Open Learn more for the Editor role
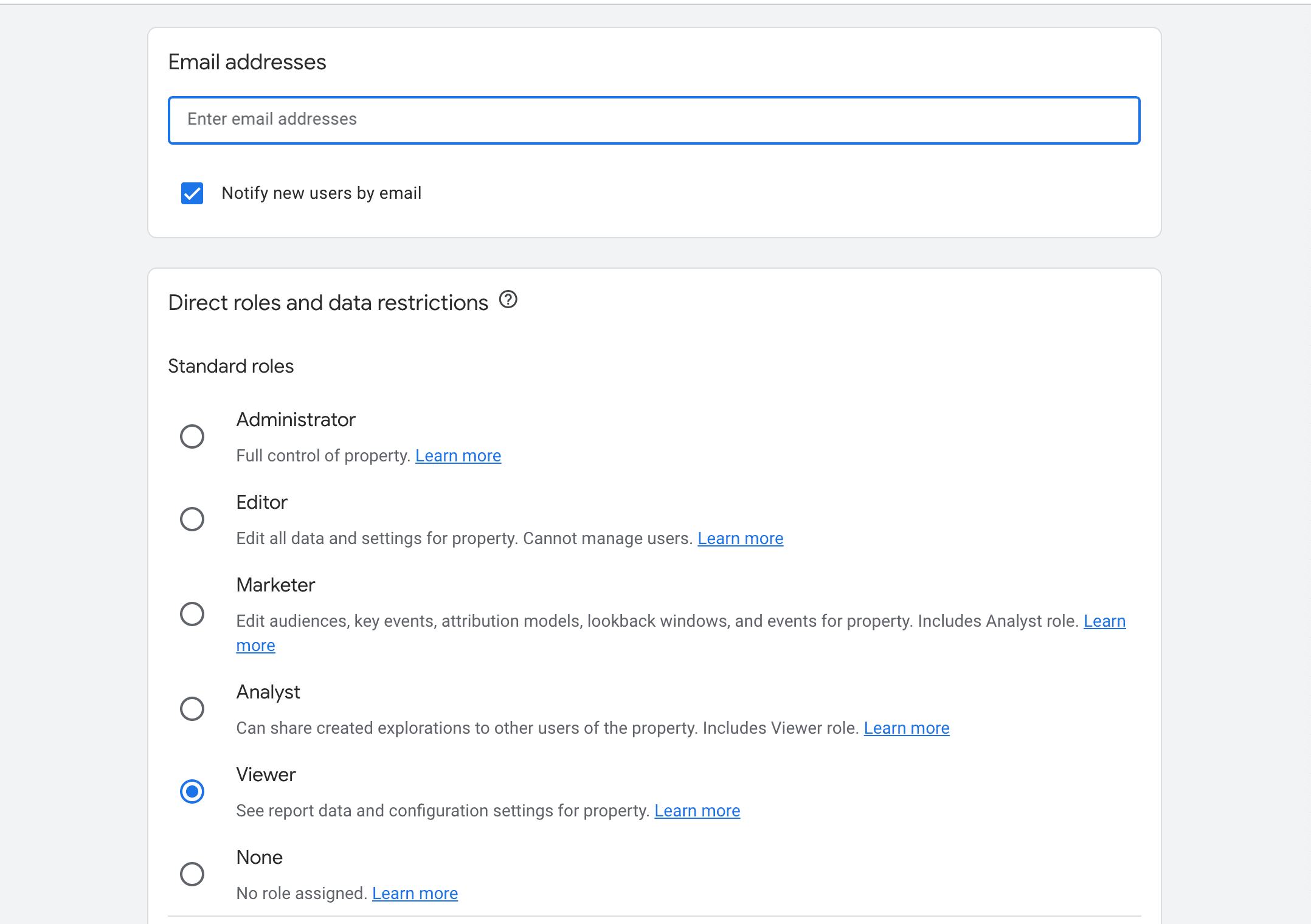The image size is (1311, 924). coord(740,538)
